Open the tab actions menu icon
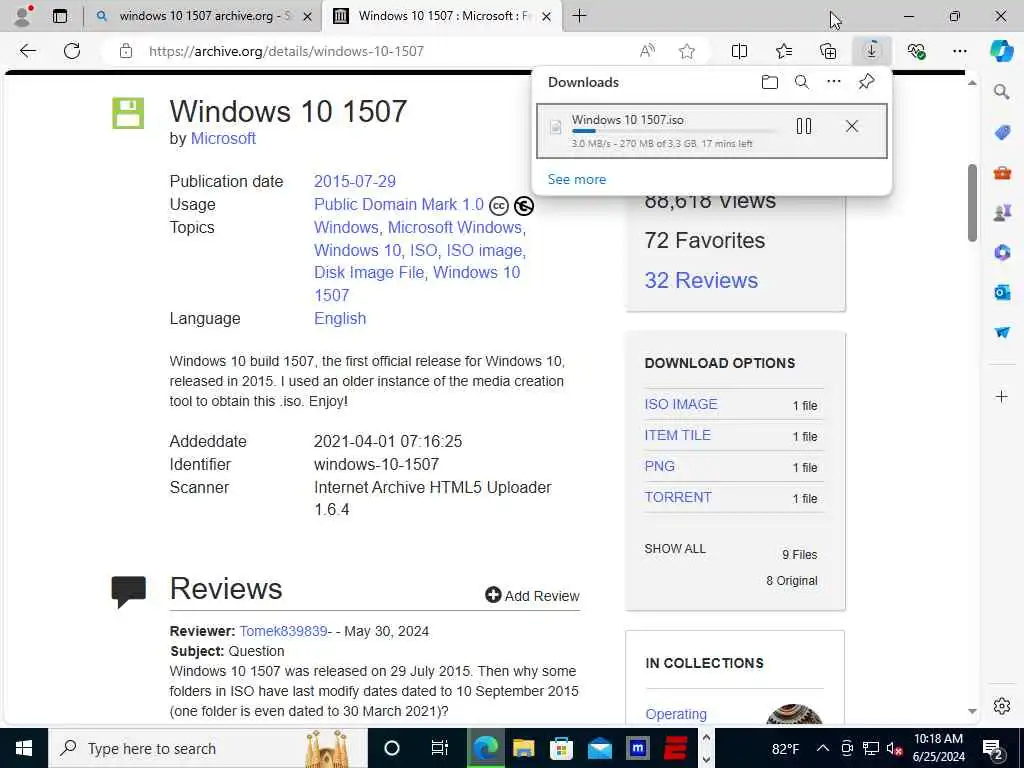1024x768 pixels. (x=60, y=16)
